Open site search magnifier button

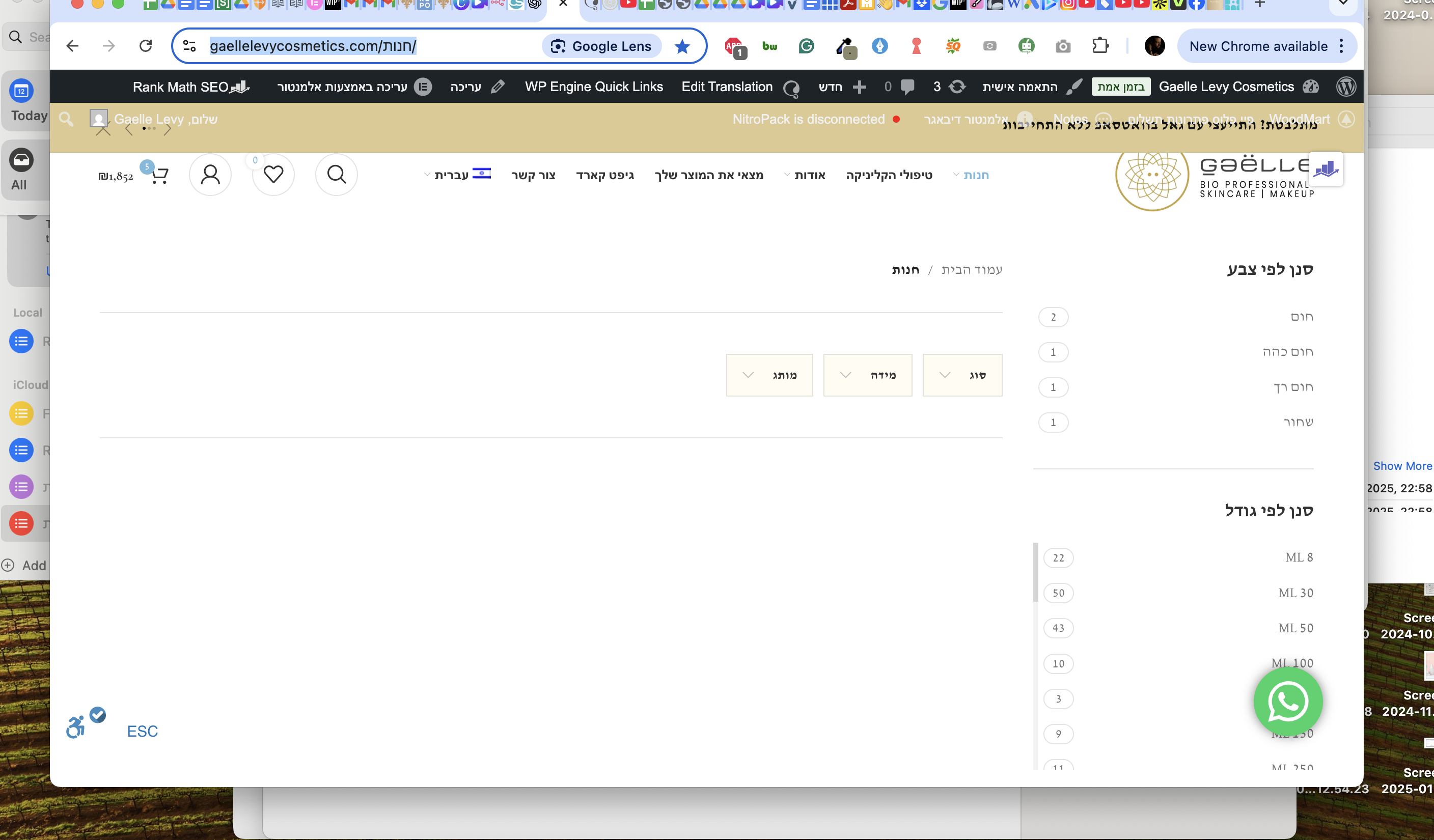[x=336, y=175]
